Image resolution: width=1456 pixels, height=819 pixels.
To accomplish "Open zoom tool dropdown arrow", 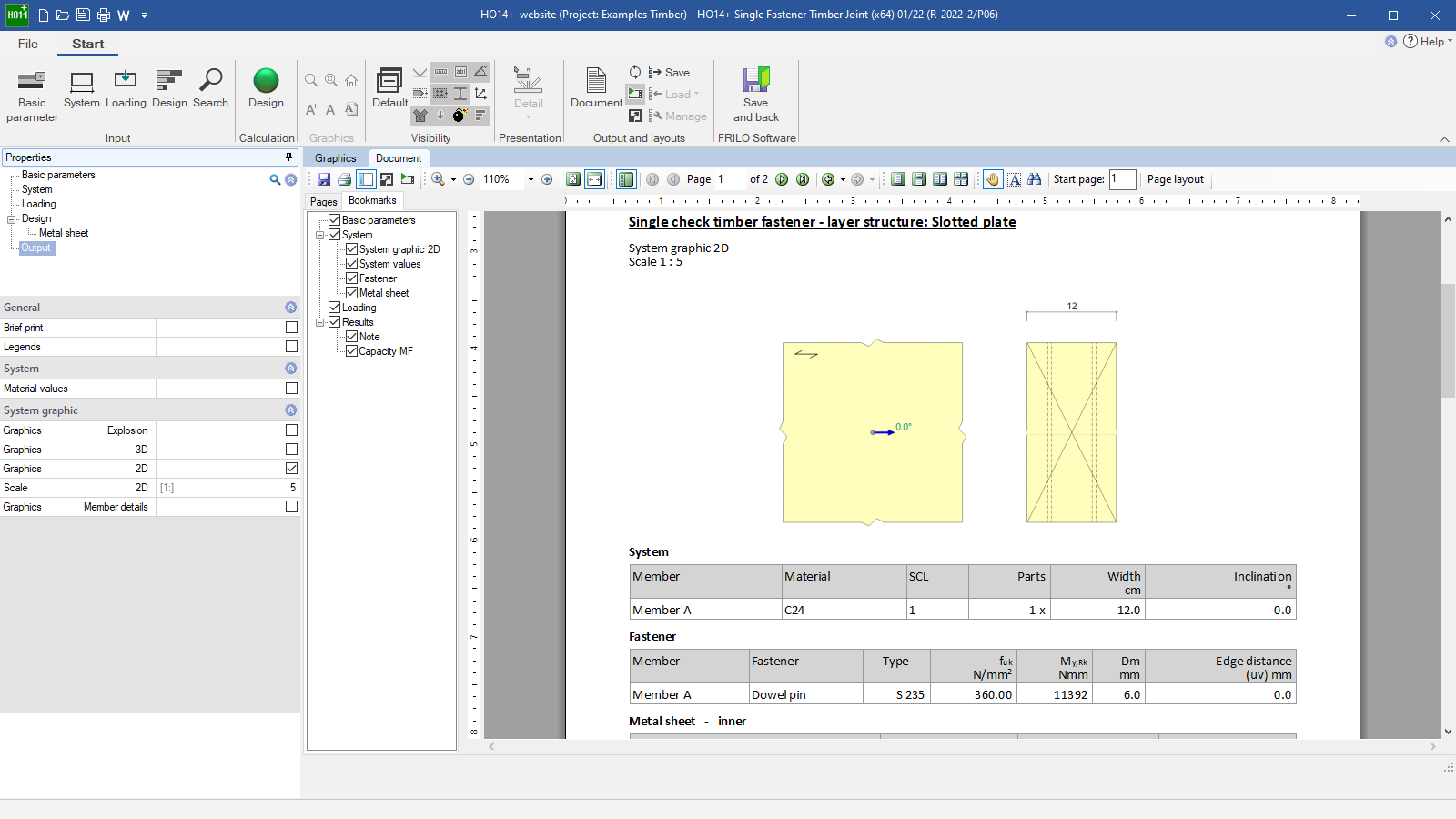I will point(453,180).
